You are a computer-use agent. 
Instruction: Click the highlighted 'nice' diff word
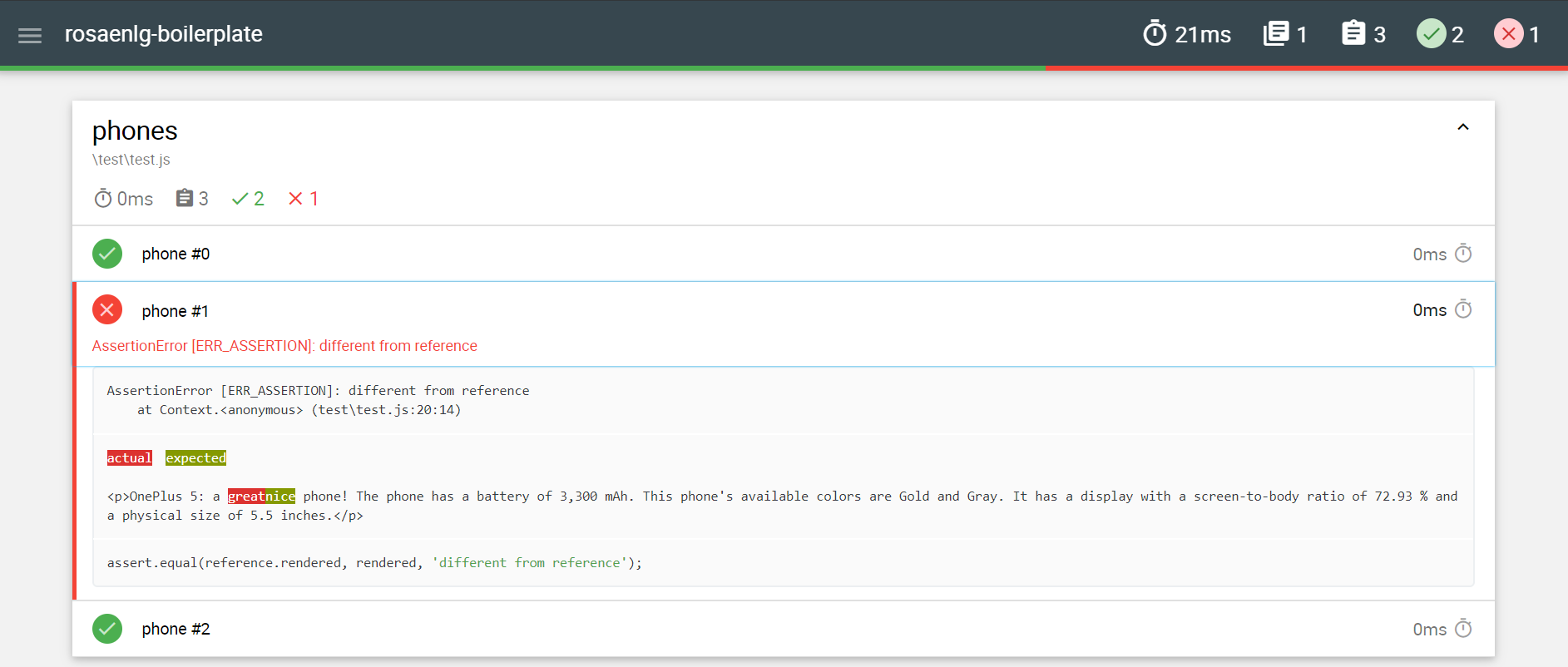280,496
